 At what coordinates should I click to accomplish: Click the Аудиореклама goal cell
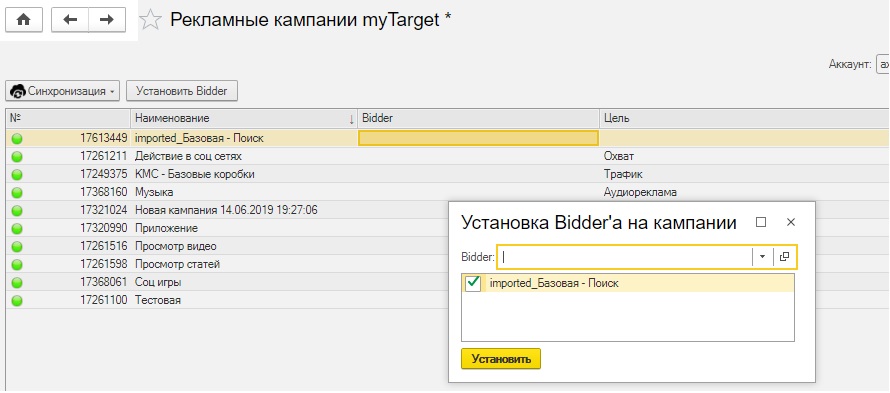(640, 193)
